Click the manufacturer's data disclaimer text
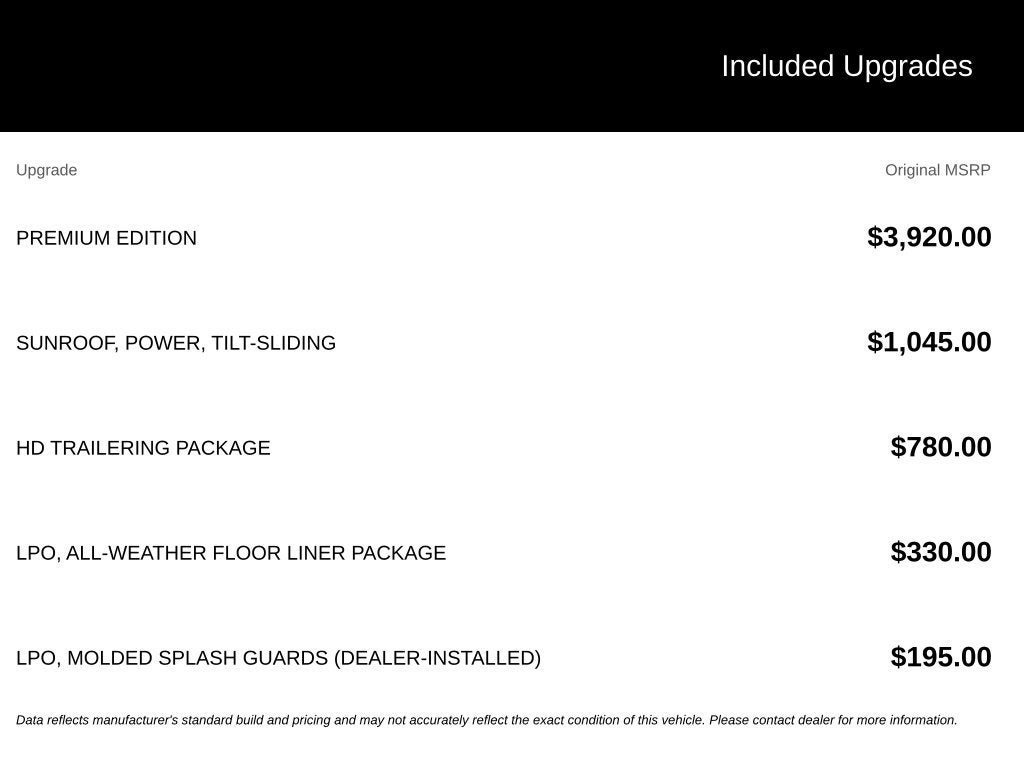This screenshot has width=1024, height=768. click(x=487, y=720)
